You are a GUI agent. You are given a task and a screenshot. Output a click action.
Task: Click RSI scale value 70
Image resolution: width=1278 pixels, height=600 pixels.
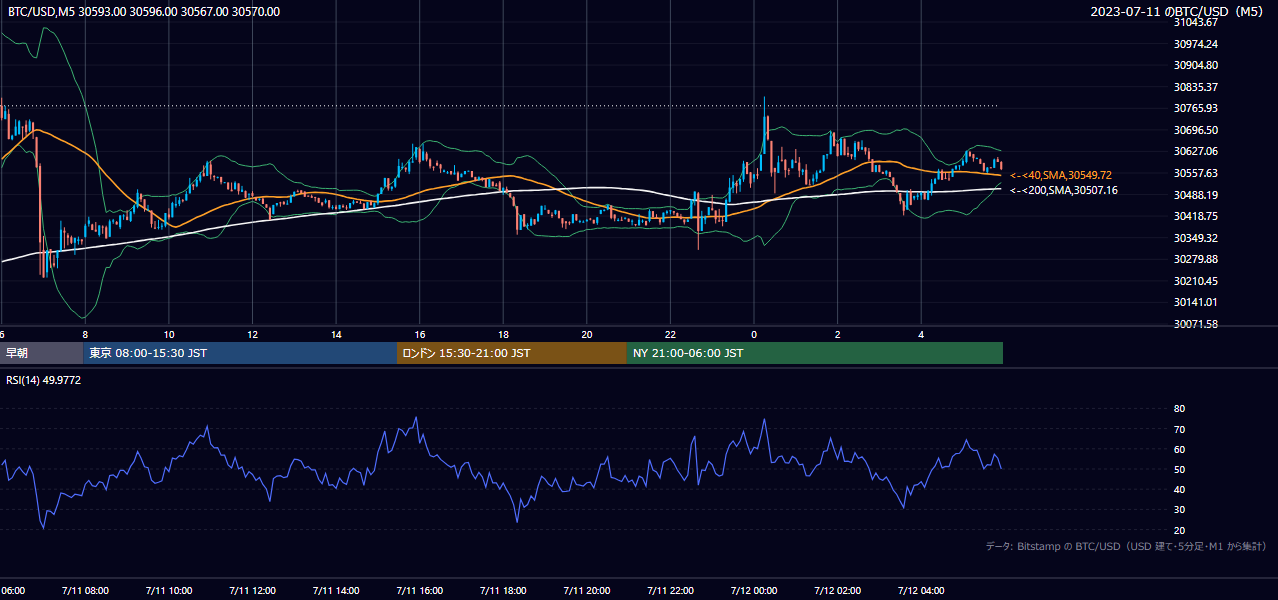tap(1179, 429)
